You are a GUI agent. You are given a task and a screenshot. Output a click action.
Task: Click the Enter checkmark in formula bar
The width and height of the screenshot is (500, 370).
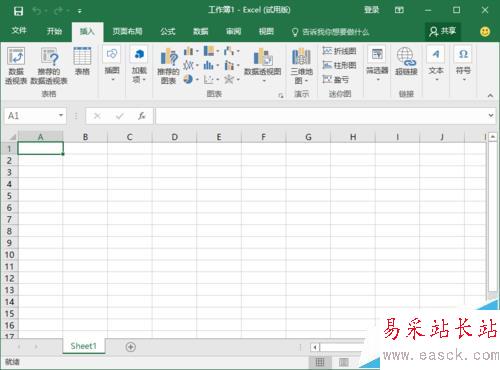120,116
